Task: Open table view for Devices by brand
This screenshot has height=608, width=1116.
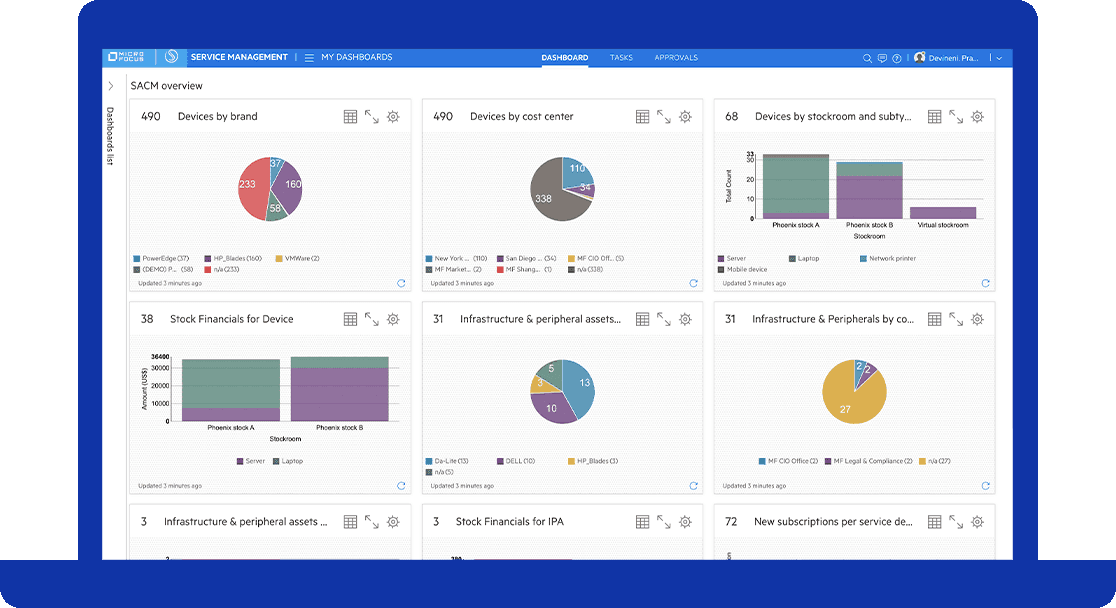Action: point(350,117)
